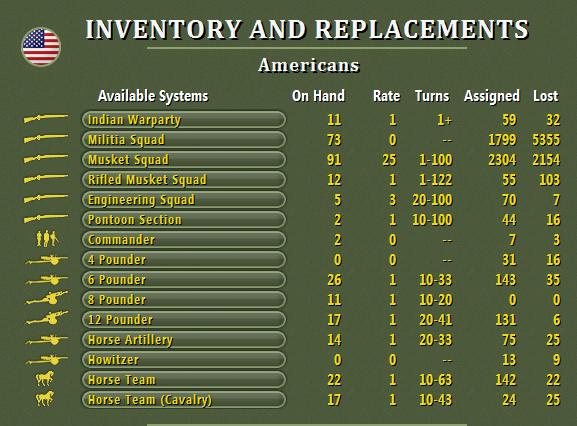The width and height of the screenshot is (577, 426).
Task: Click the cannon icon beside Howitzer
Action: click(47, 360)
